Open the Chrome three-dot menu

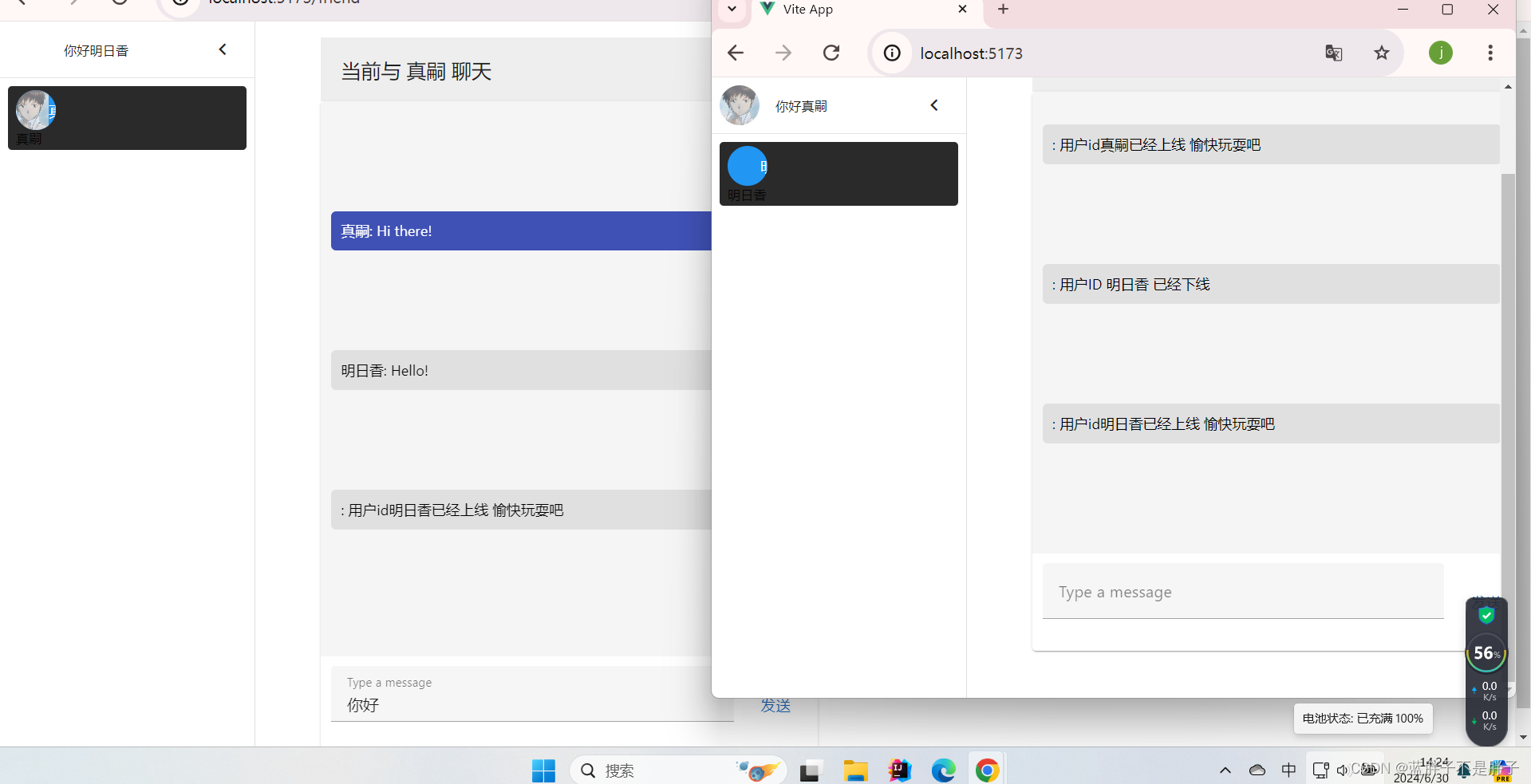click(x=1490, y=53)
